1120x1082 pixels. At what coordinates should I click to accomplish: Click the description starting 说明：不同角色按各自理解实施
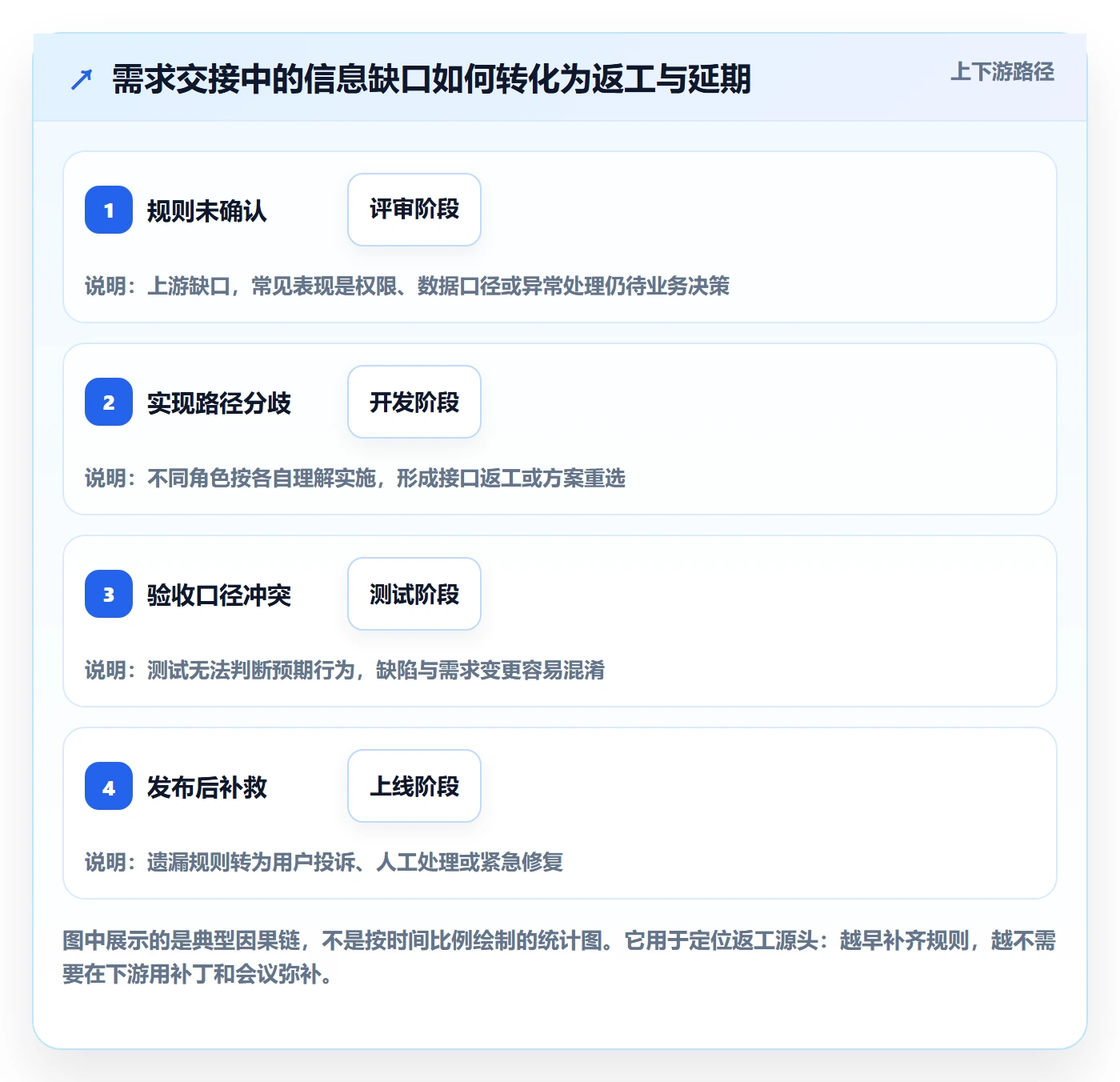pyautogui.click(x=355, y=479)
